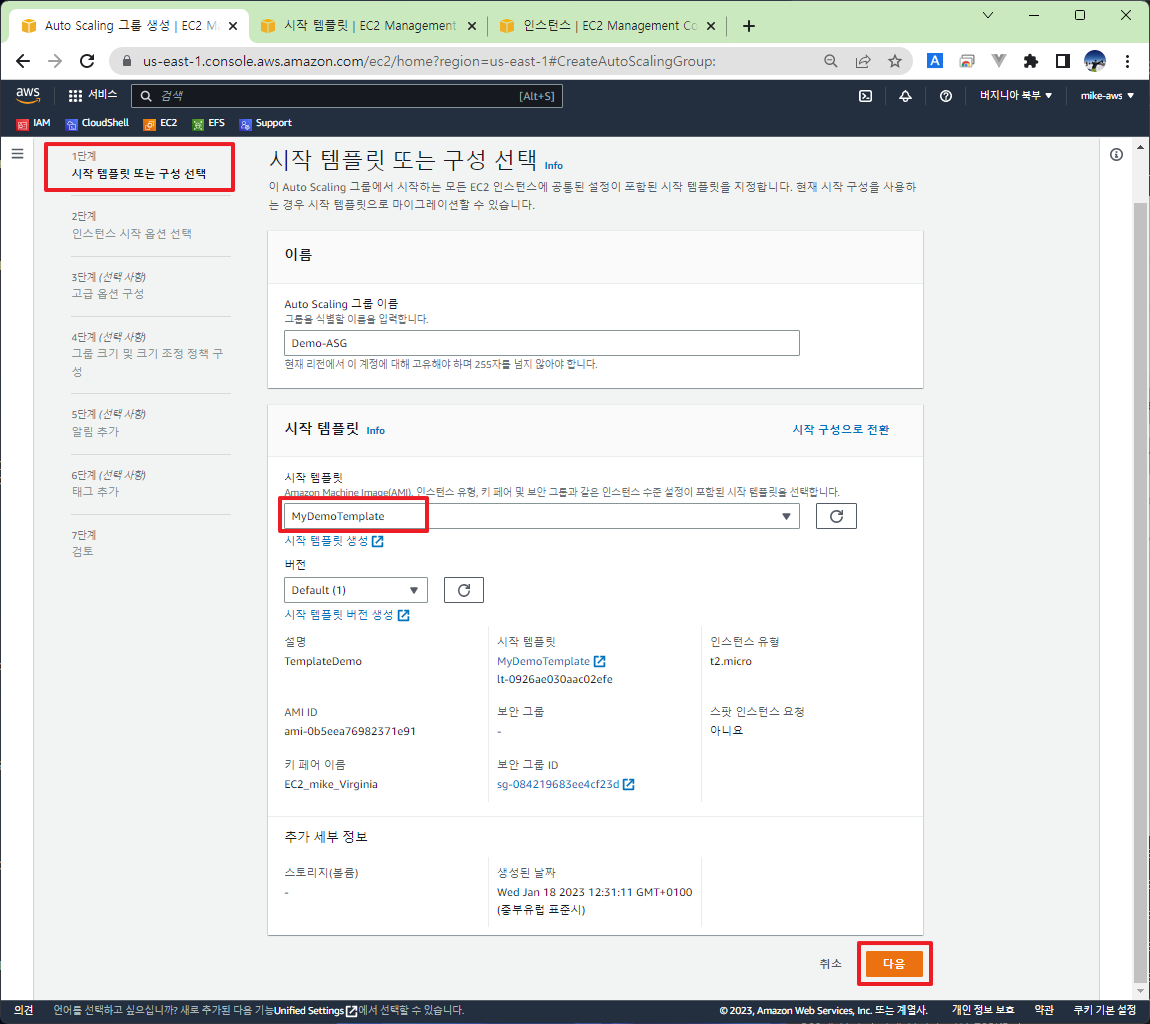Open the Support favorites shortcut

tap(265, 123)
